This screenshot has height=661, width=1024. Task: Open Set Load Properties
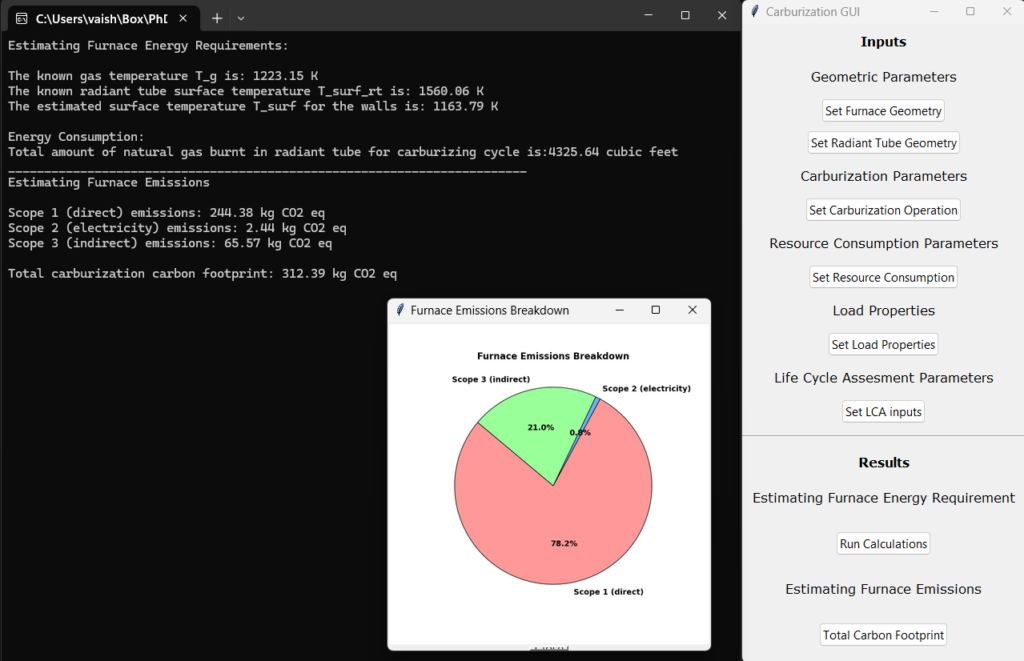tap(883, 345)
